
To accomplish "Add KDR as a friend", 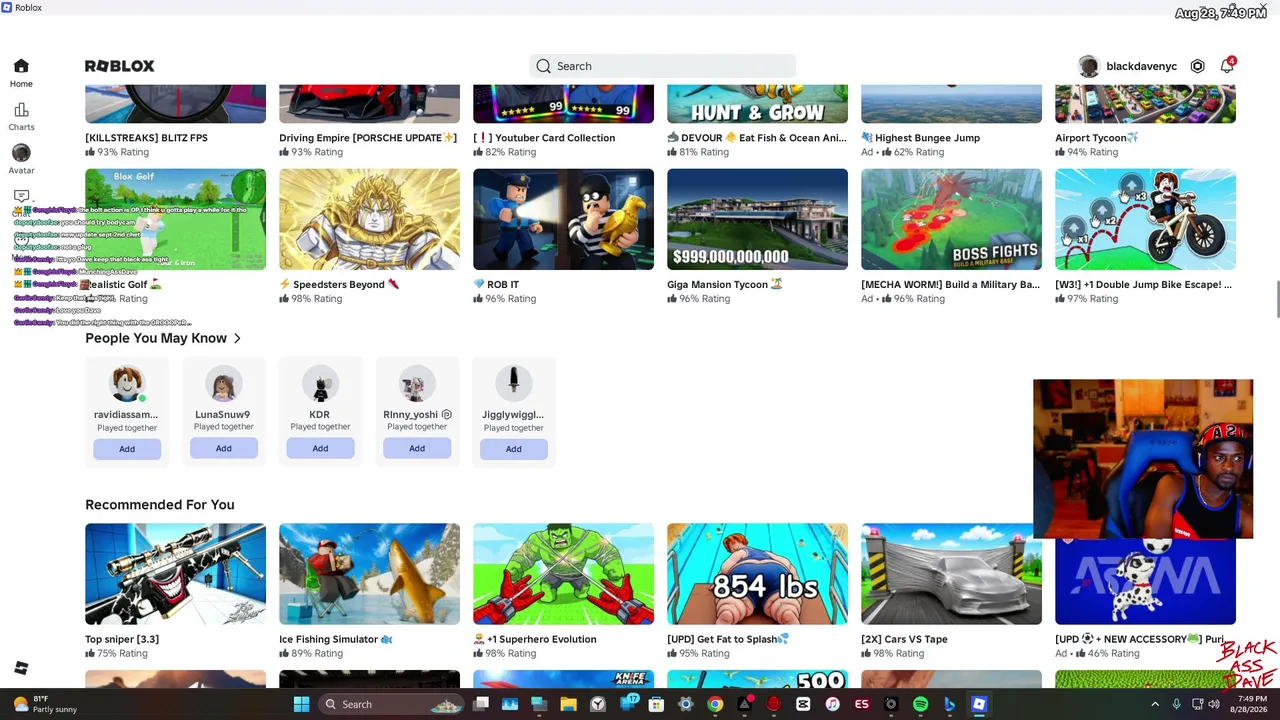I will click(x=320, y=448).
